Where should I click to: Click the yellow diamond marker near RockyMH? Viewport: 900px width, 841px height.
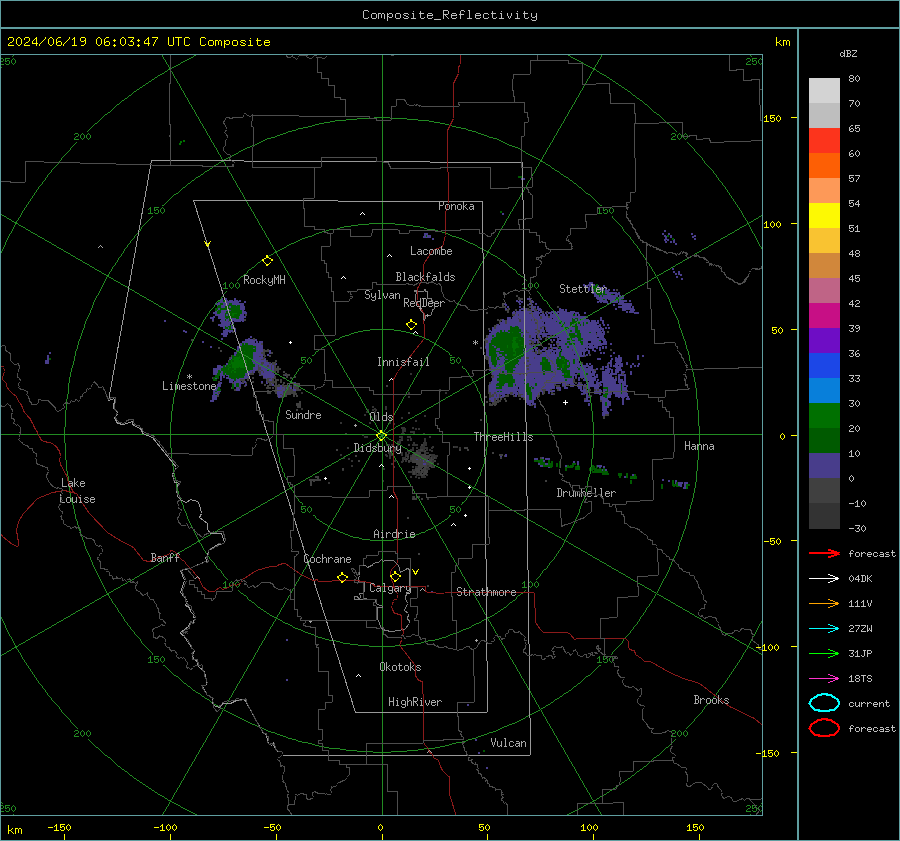pos(267,261)
